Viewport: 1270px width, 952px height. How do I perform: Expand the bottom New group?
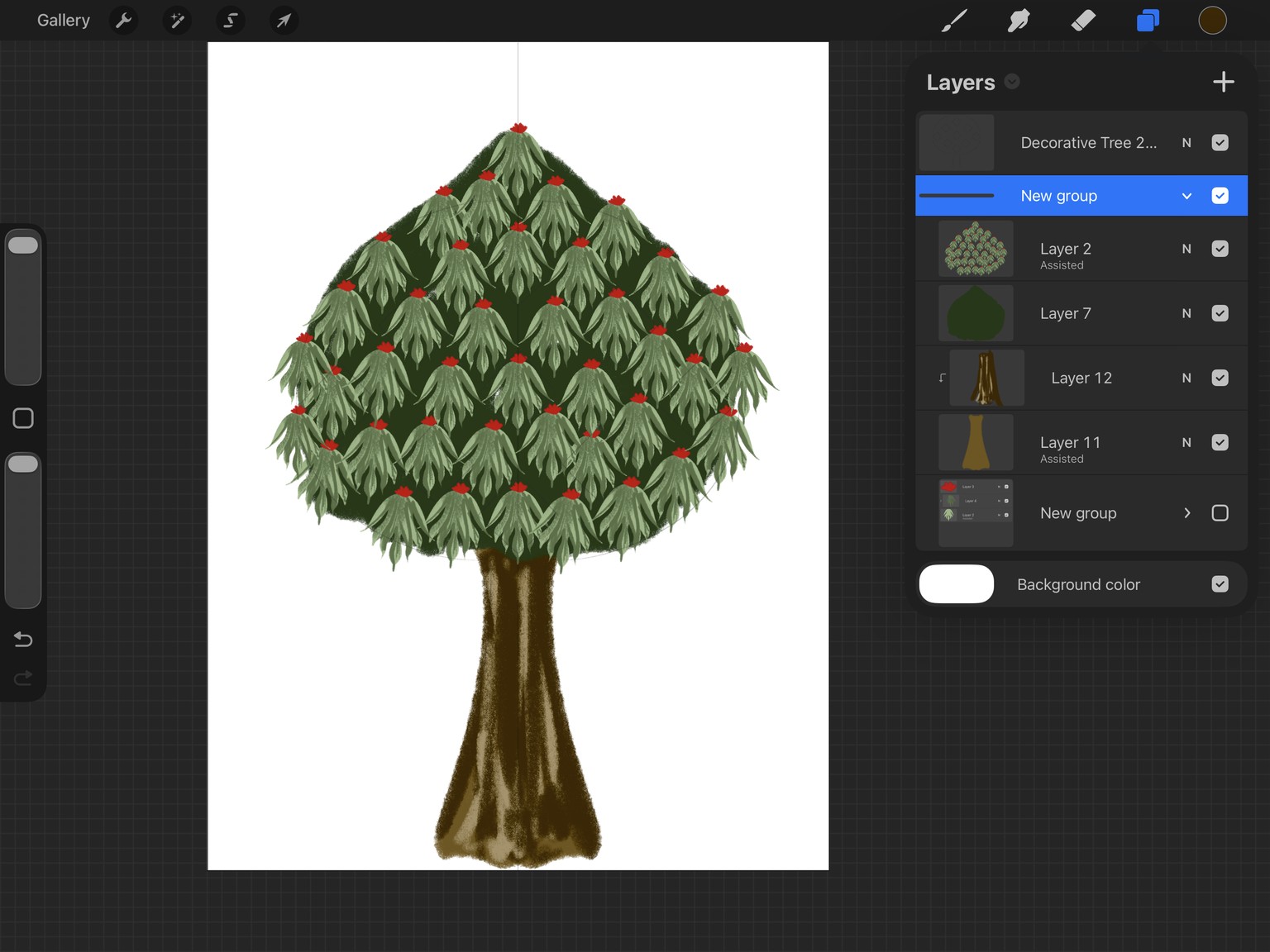click(1187, 513)
